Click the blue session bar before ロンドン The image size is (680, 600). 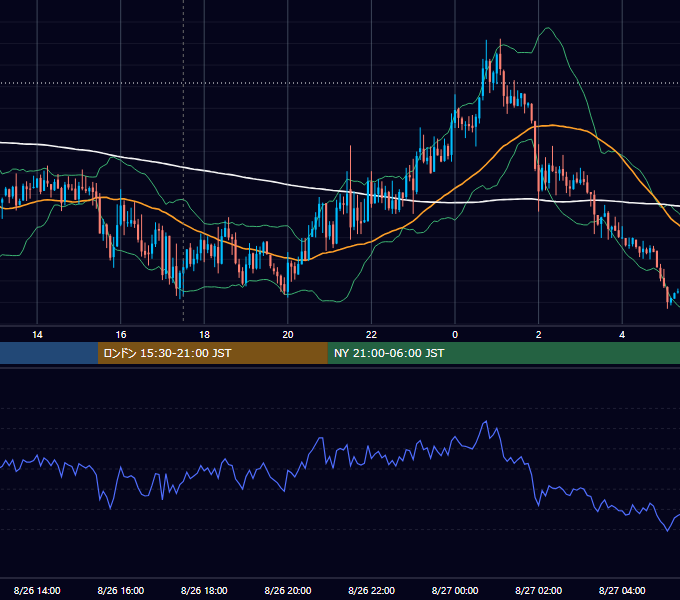pyautogui.click(x=49, y=353)
